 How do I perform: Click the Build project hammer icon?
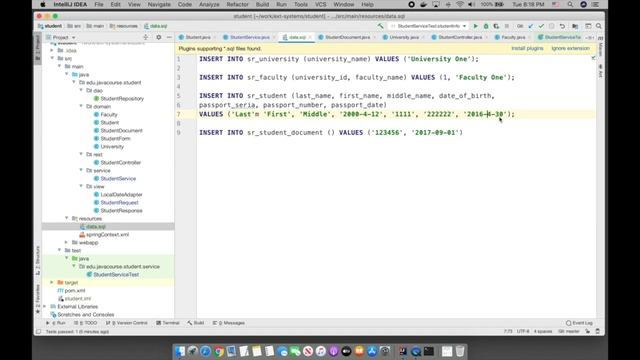coord(380,26)
